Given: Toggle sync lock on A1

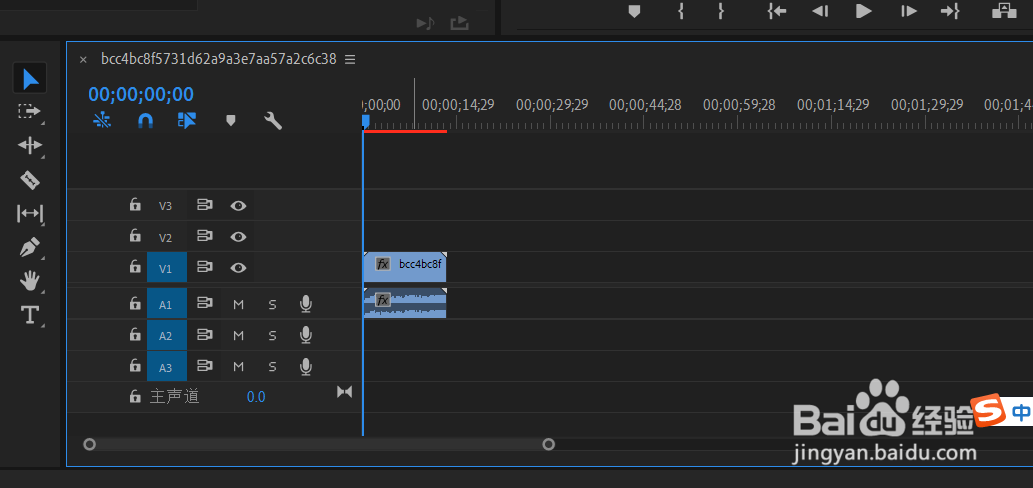Looking at the screenshot, I should (205, 304).
